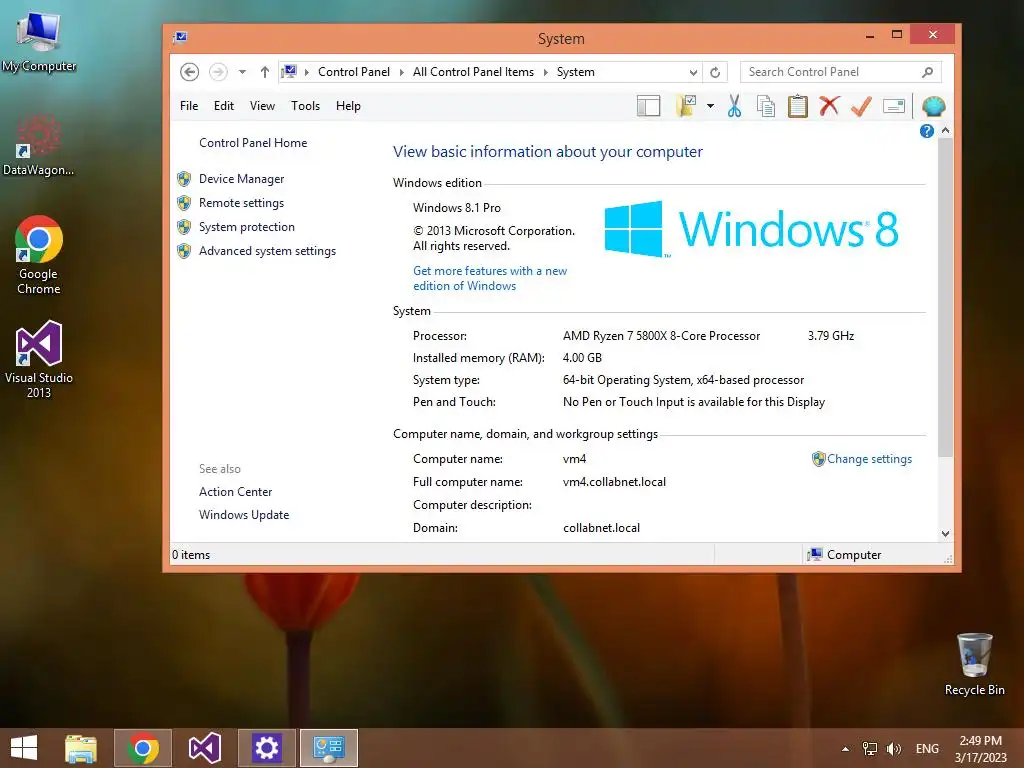1024x768 pixels.
Task: Open Remote settings
Action: click(x=241, y=203)
